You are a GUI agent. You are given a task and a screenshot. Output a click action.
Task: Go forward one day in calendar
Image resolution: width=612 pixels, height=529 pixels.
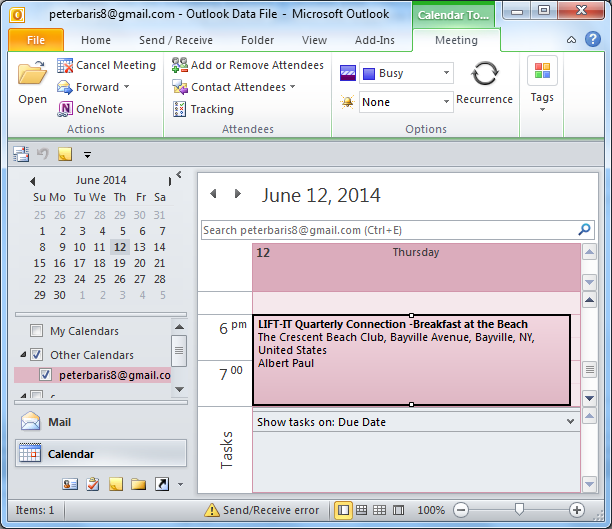237,194
